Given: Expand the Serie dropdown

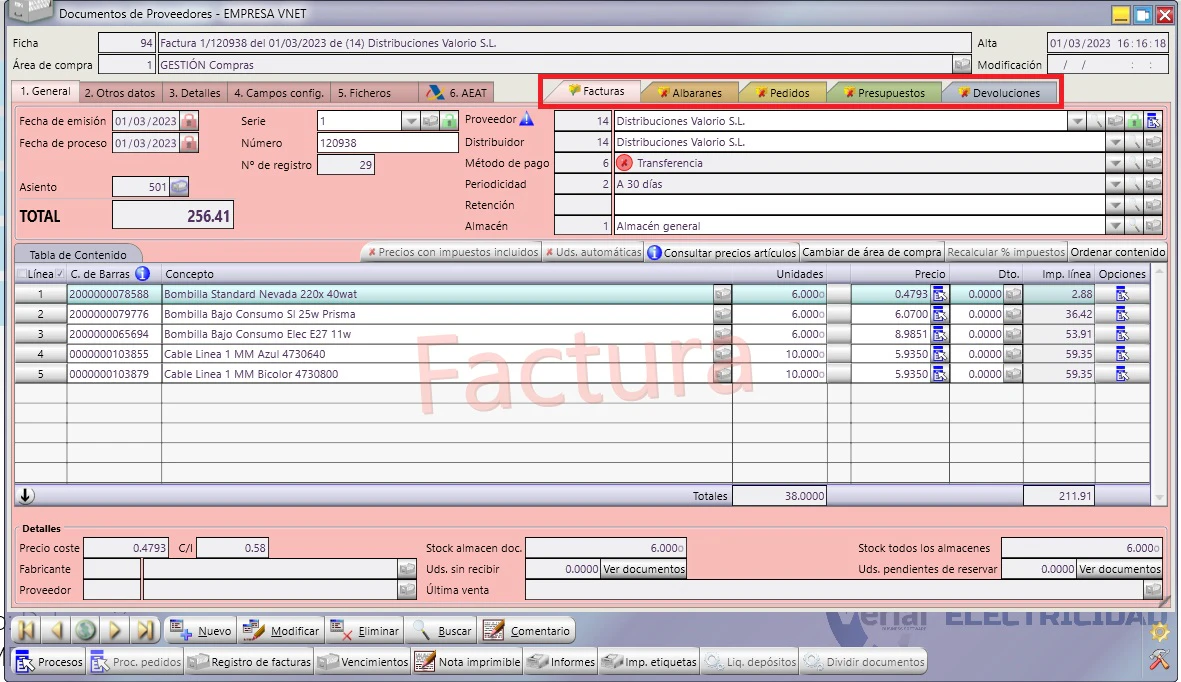Looking at the screenshot, I should click(x=410, y=121).
